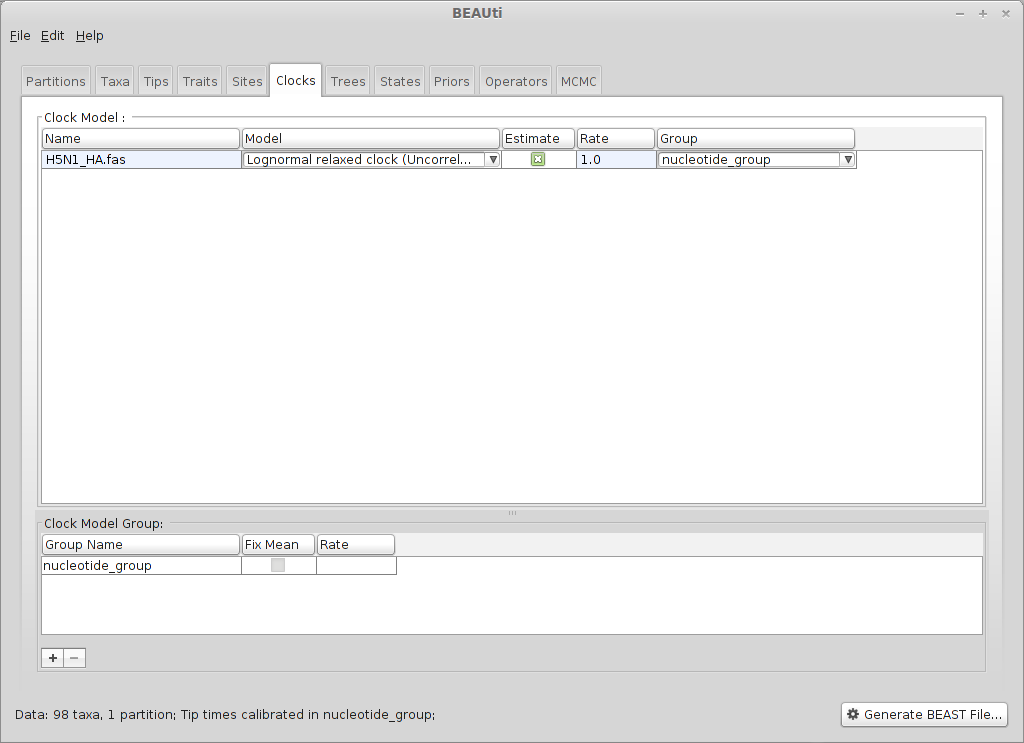Click the Group Name column header

140,545
